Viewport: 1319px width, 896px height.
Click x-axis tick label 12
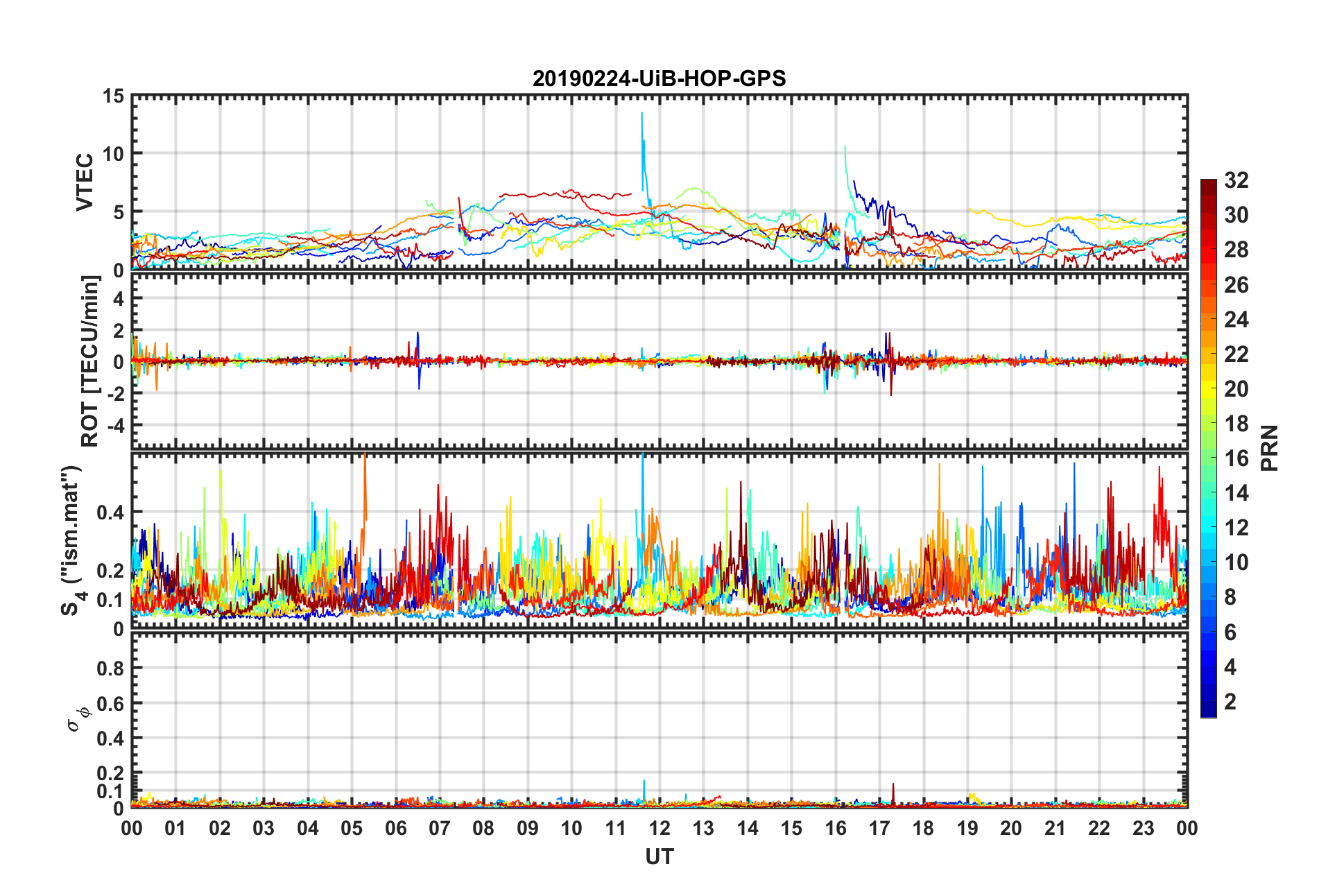pos(659,828)
